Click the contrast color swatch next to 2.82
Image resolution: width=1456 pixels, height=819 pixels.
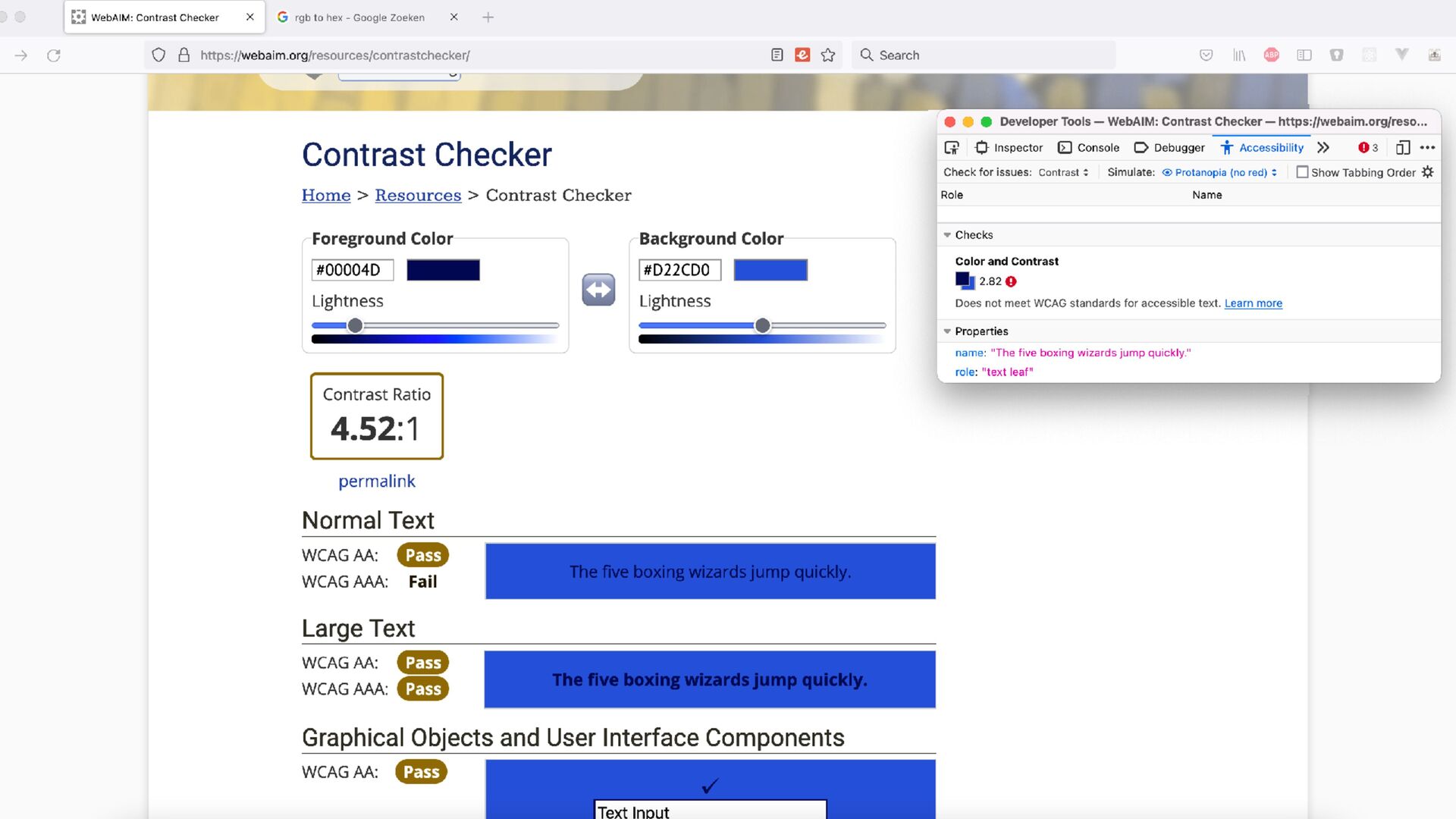coord(965,281)
